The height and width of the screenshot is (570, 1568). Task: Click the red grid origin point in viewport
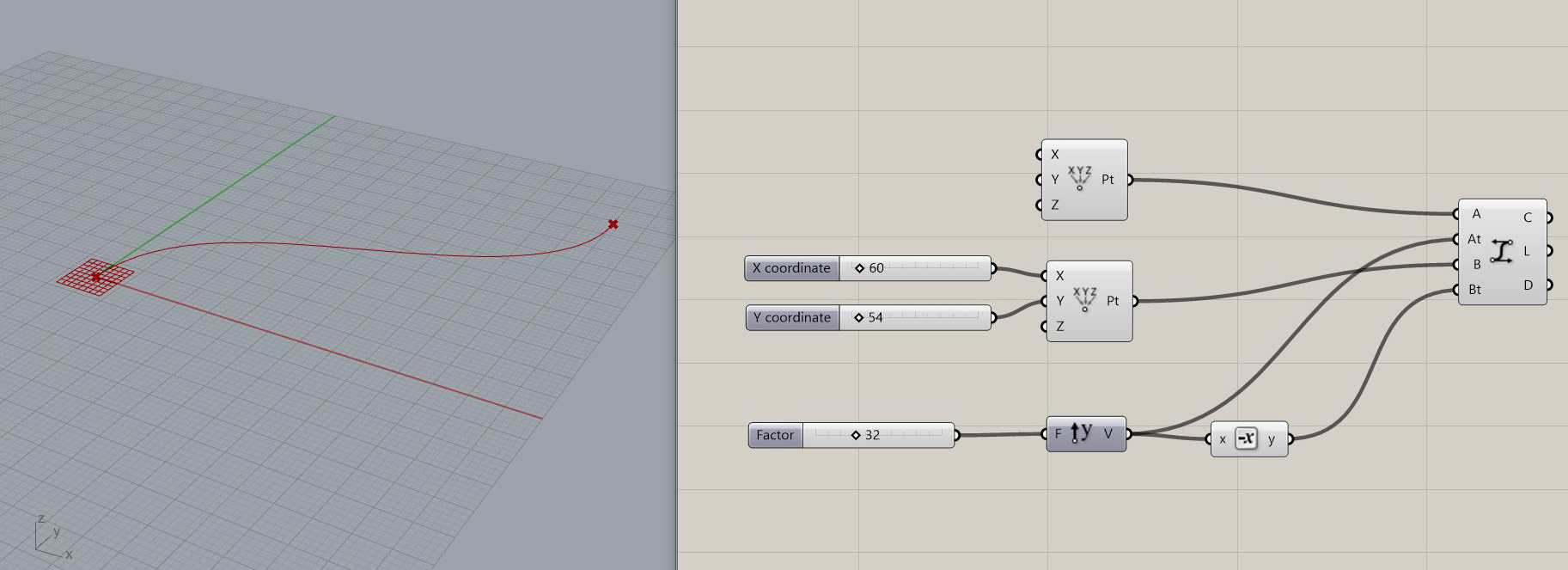pyautogui.click(x=95, y=276)
